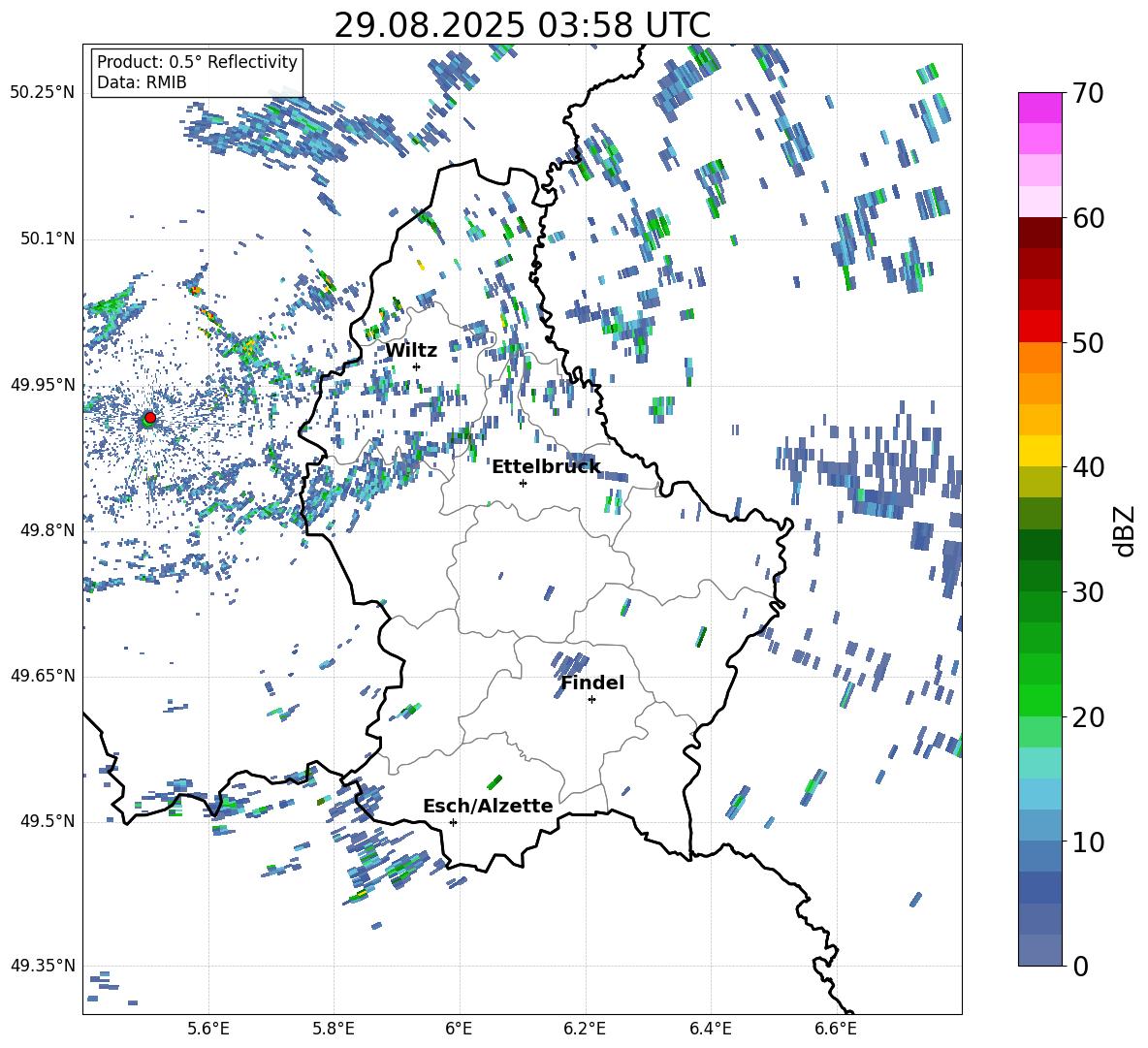Screen dimensions: 1148x1048
Task: Click the 5.8°E longitude label
Action: click(x=334, y=1029)
